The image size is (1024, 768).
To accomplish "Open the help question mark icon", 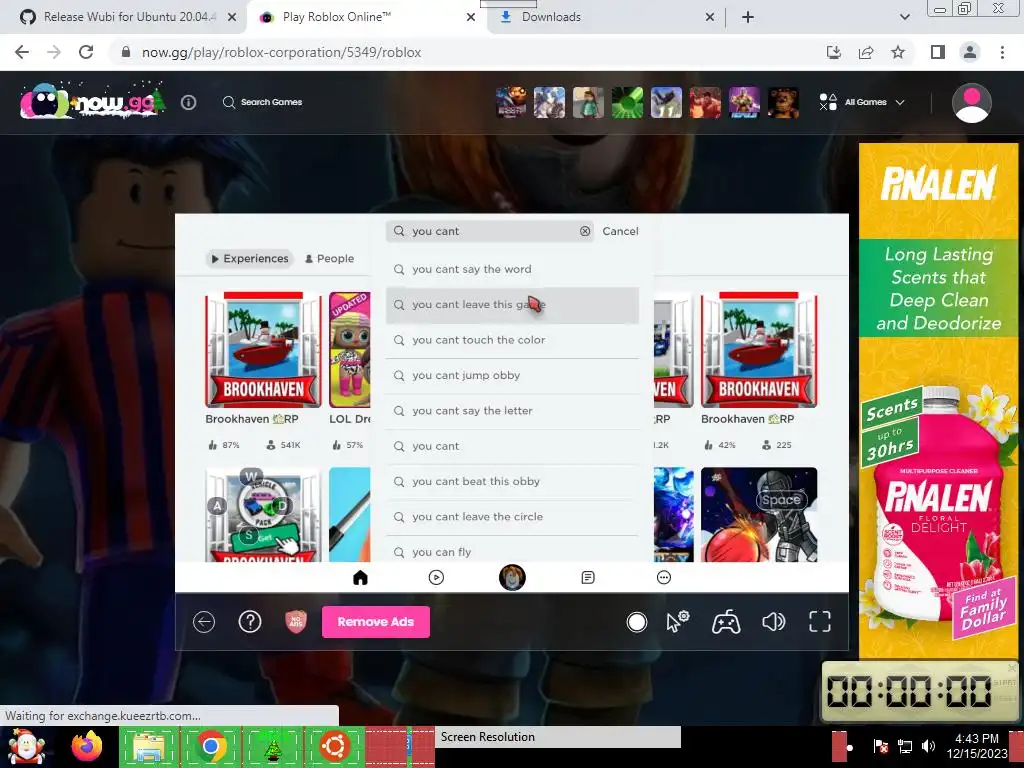I will coord(249,622).
